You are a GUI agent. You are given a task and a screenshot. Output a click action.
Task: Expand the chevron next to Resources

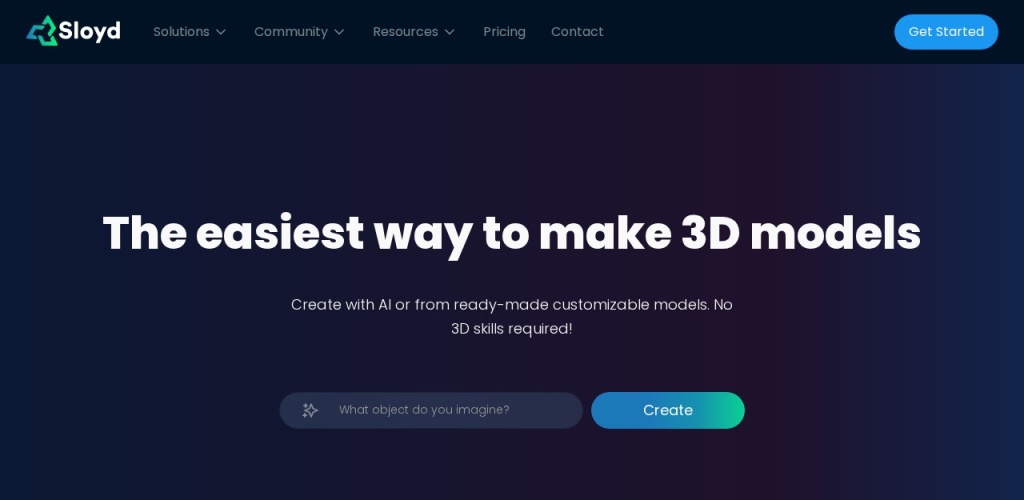tap(450, 32)
